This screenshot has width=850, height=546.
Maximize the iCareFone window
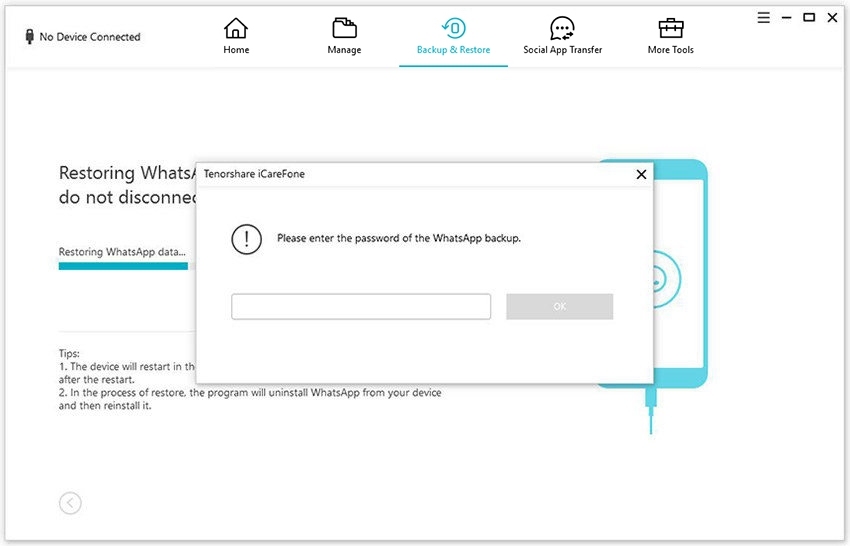pos(809,18)
